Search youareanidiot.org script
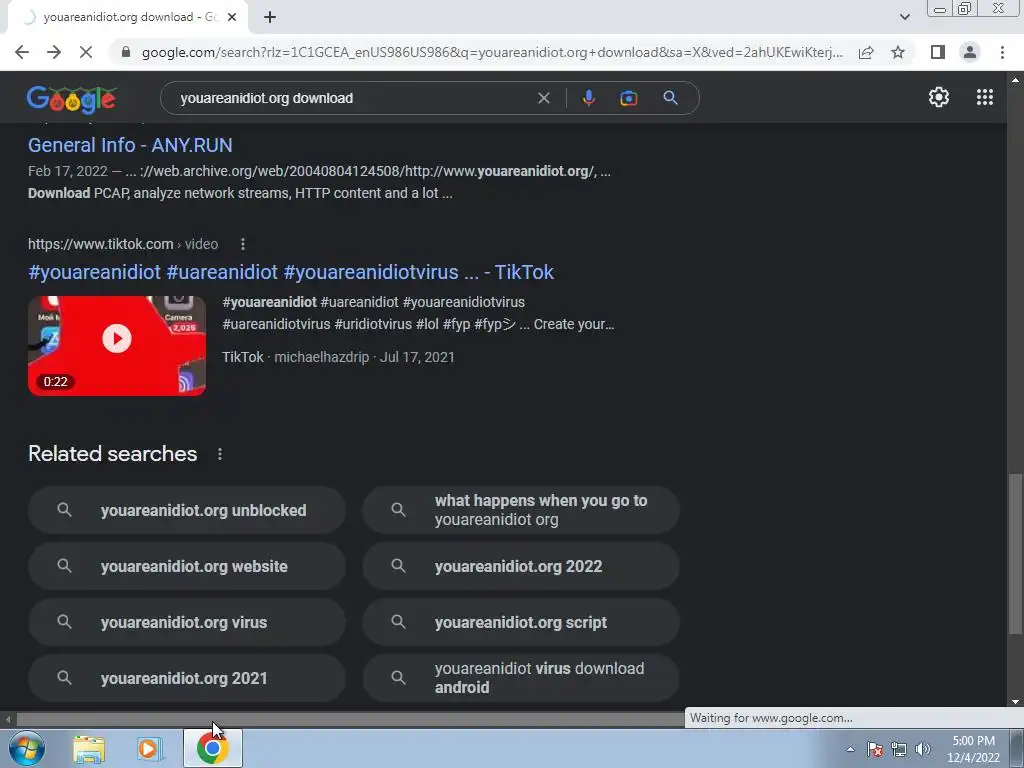This screenshot has width=1024, height=768. pos(521,622)
